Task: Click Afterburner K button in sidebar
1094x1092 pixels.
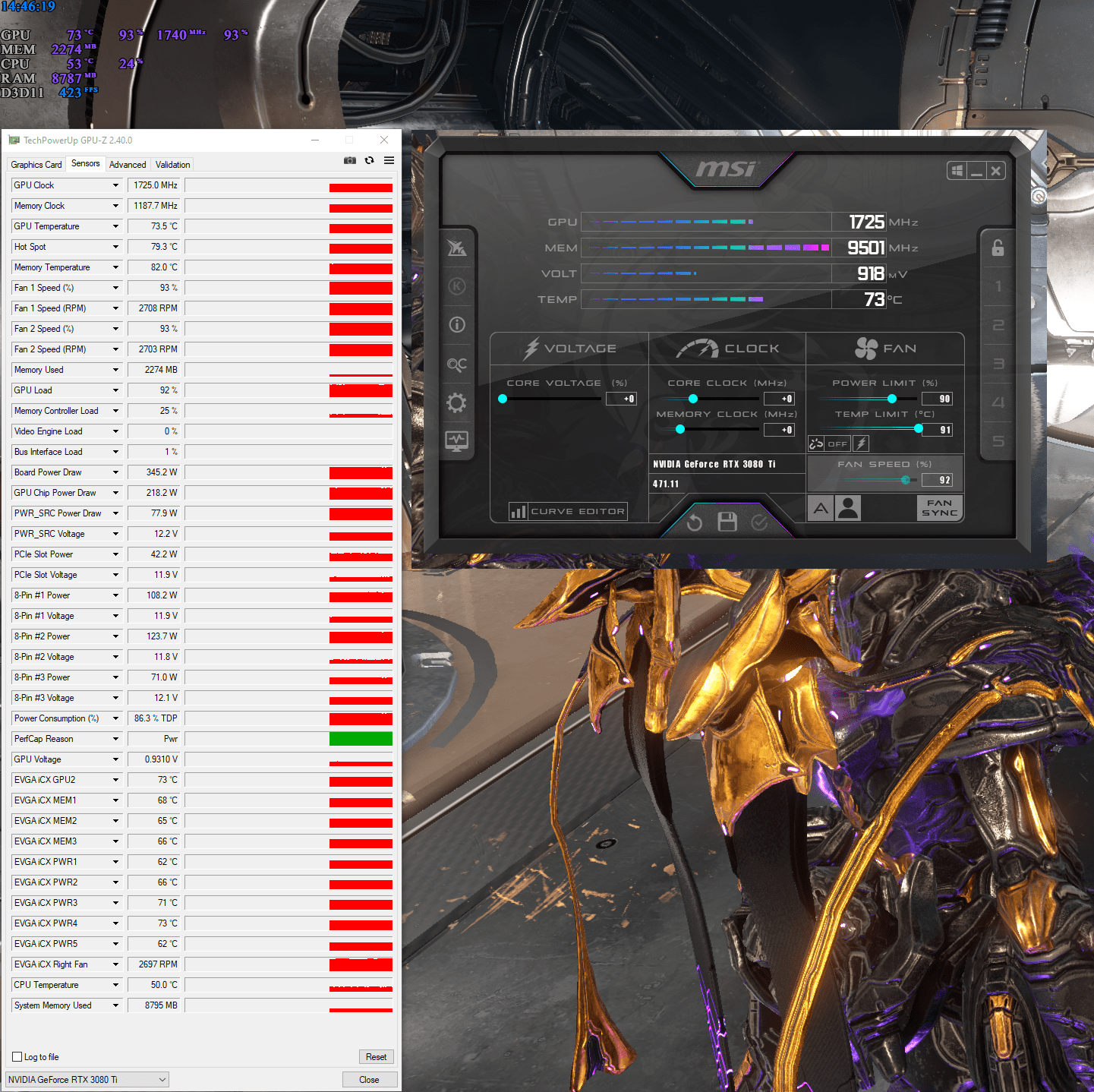Action: [457, 286]
